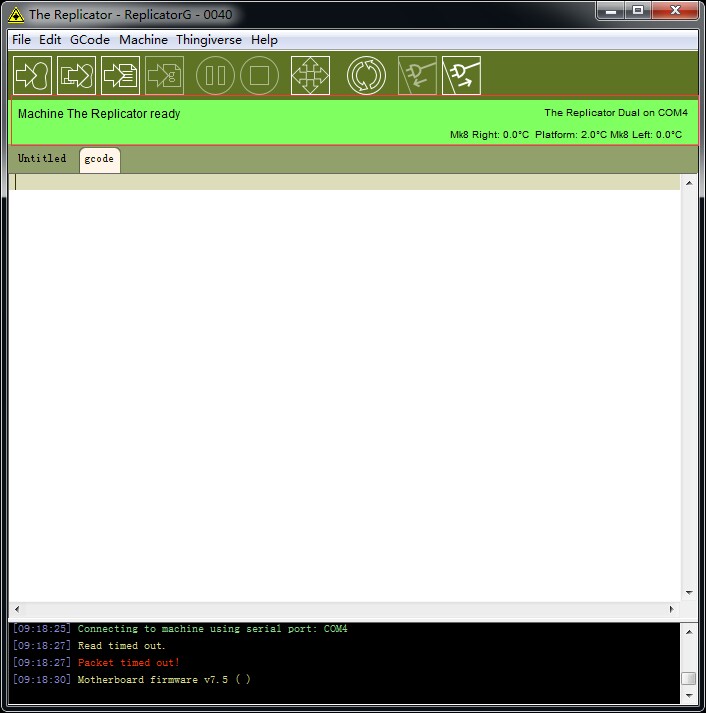The width and height of the screenshot is (706, 713).
Task: Click the editor horizontal scrollbar right arrow
Action: (x=671, y=609)
